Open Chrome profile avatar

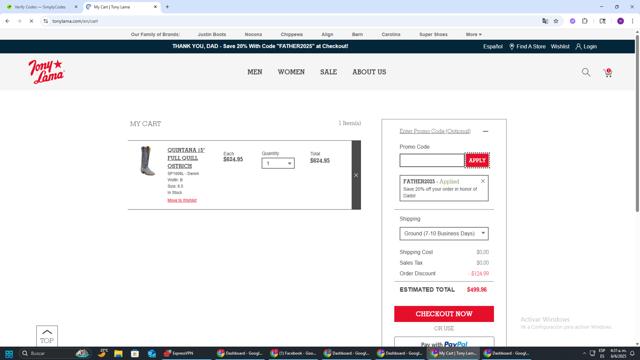tap(620, 21)
